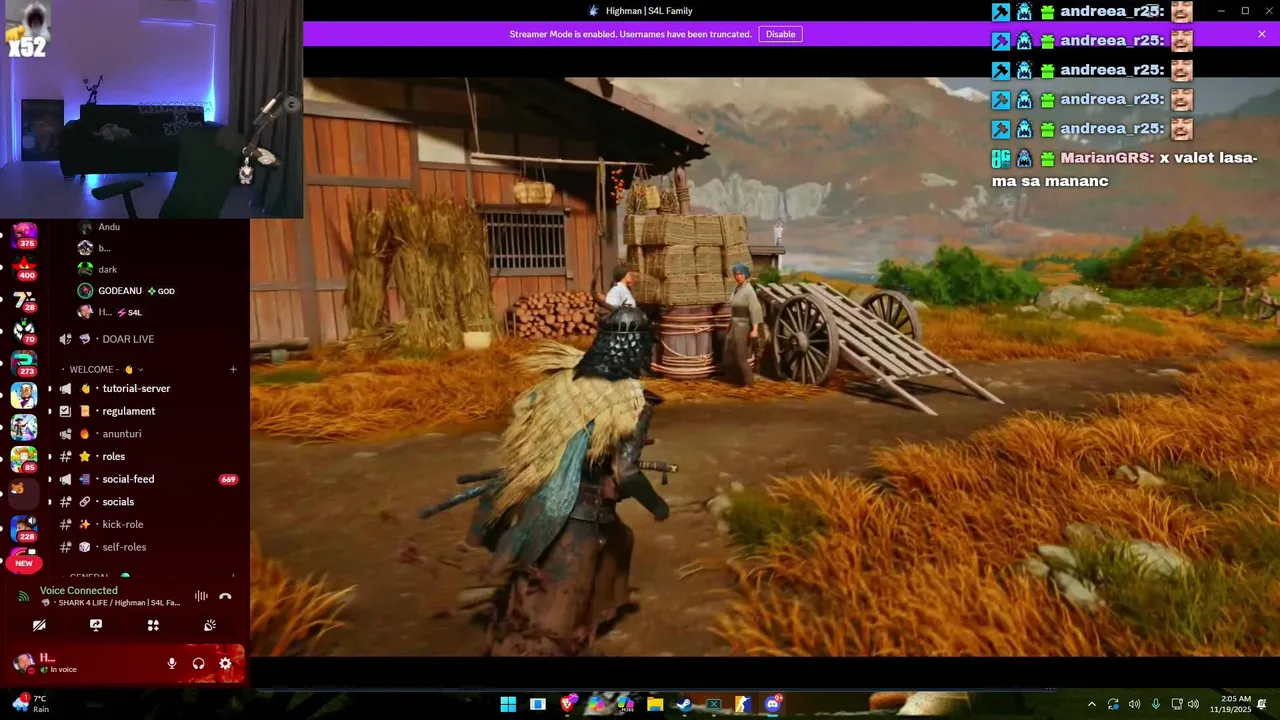Image resolution: width=1280 pixels, height=720 pixels.
Task: Open the tutorial-server channel
Action: [145, 388]
